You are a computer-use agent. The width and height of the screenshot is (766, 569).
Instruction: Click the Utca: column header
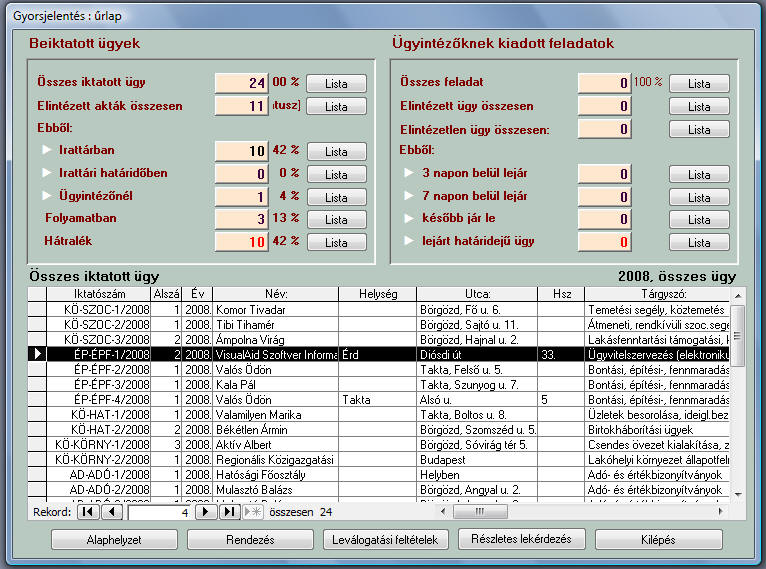(x=477, y=294)
